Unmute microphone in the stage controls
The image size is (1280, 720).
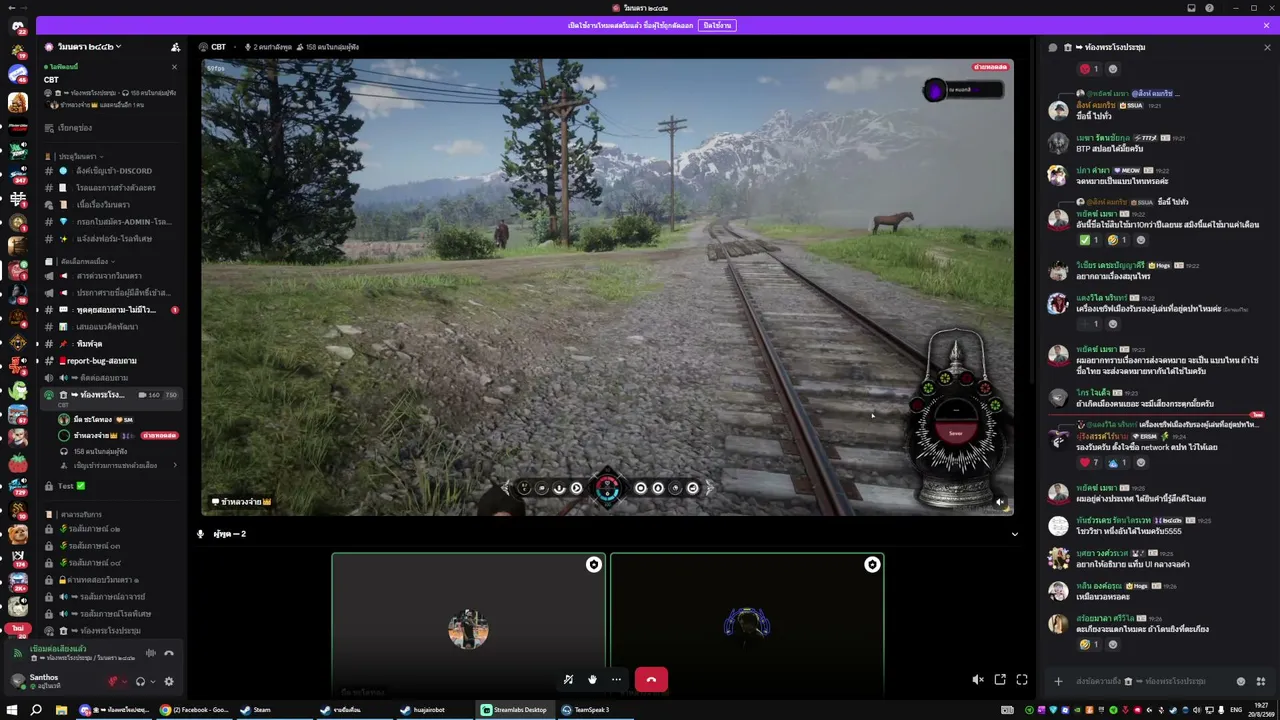pos(568,680)
